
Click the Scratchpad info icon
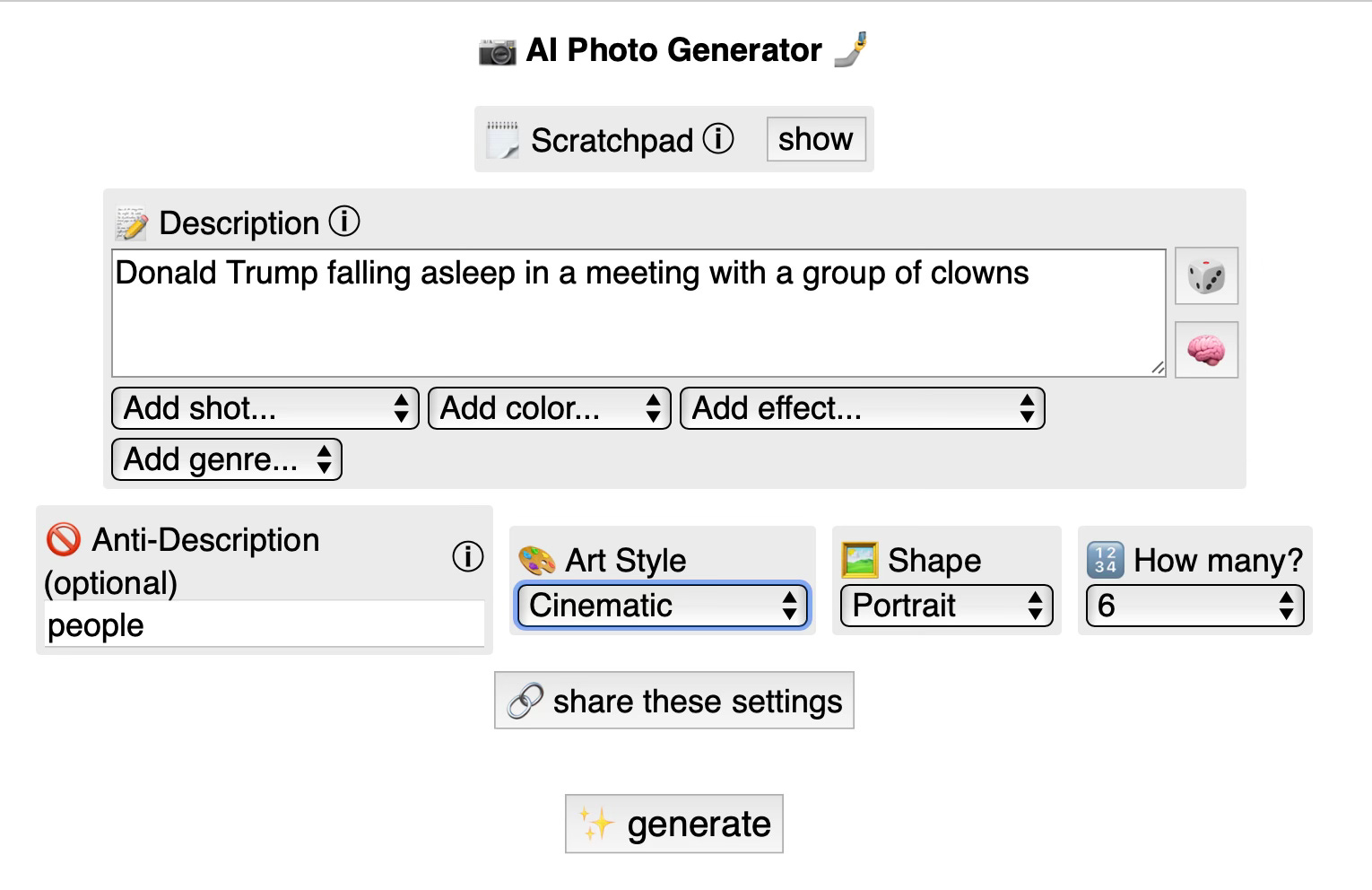[x=718, y=139]
